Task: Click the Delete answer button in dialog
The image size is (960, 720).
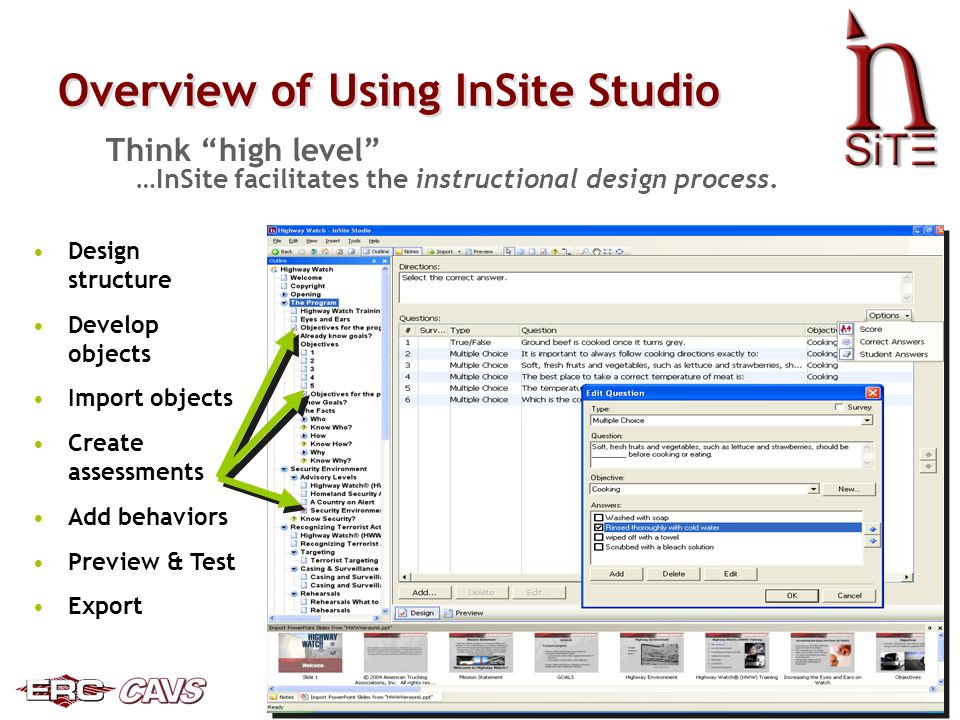Action: tap(673, 574)
